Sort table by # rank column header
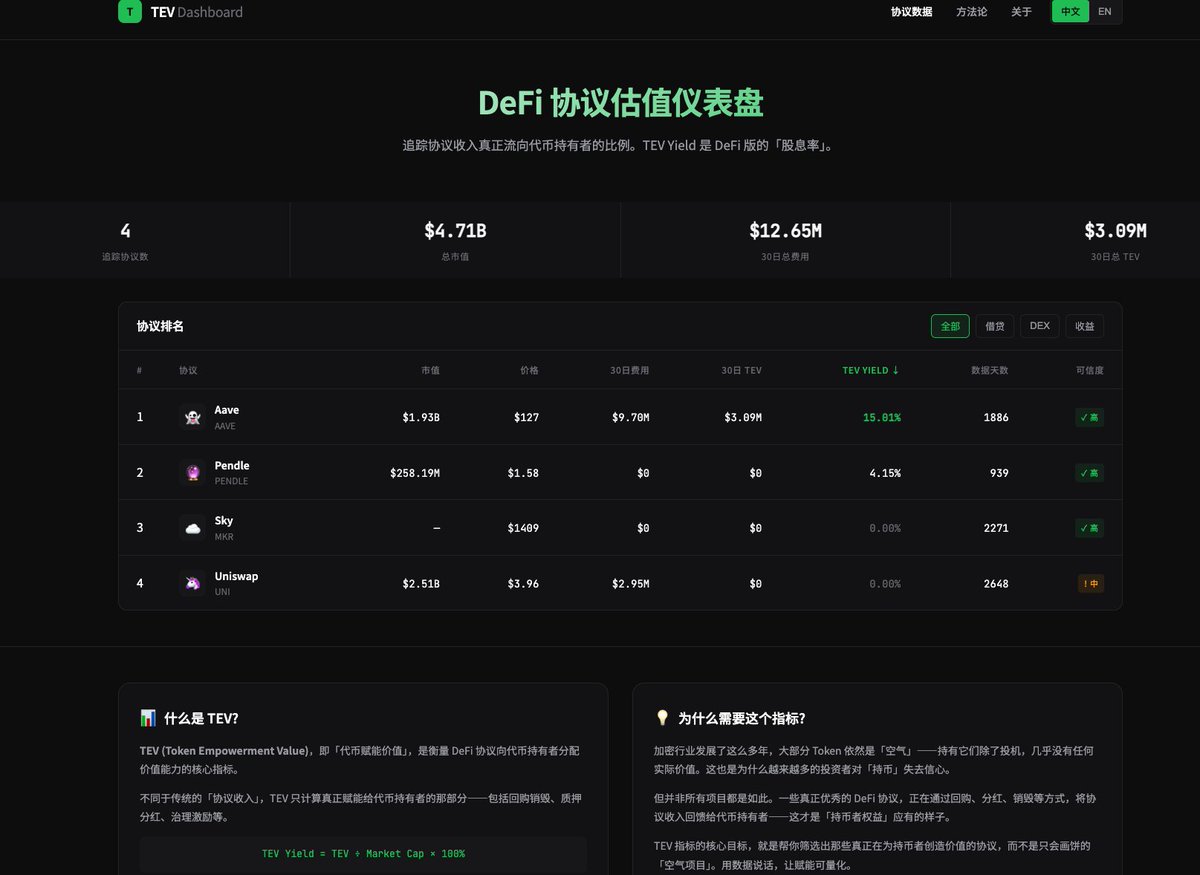 coord(139,370)
